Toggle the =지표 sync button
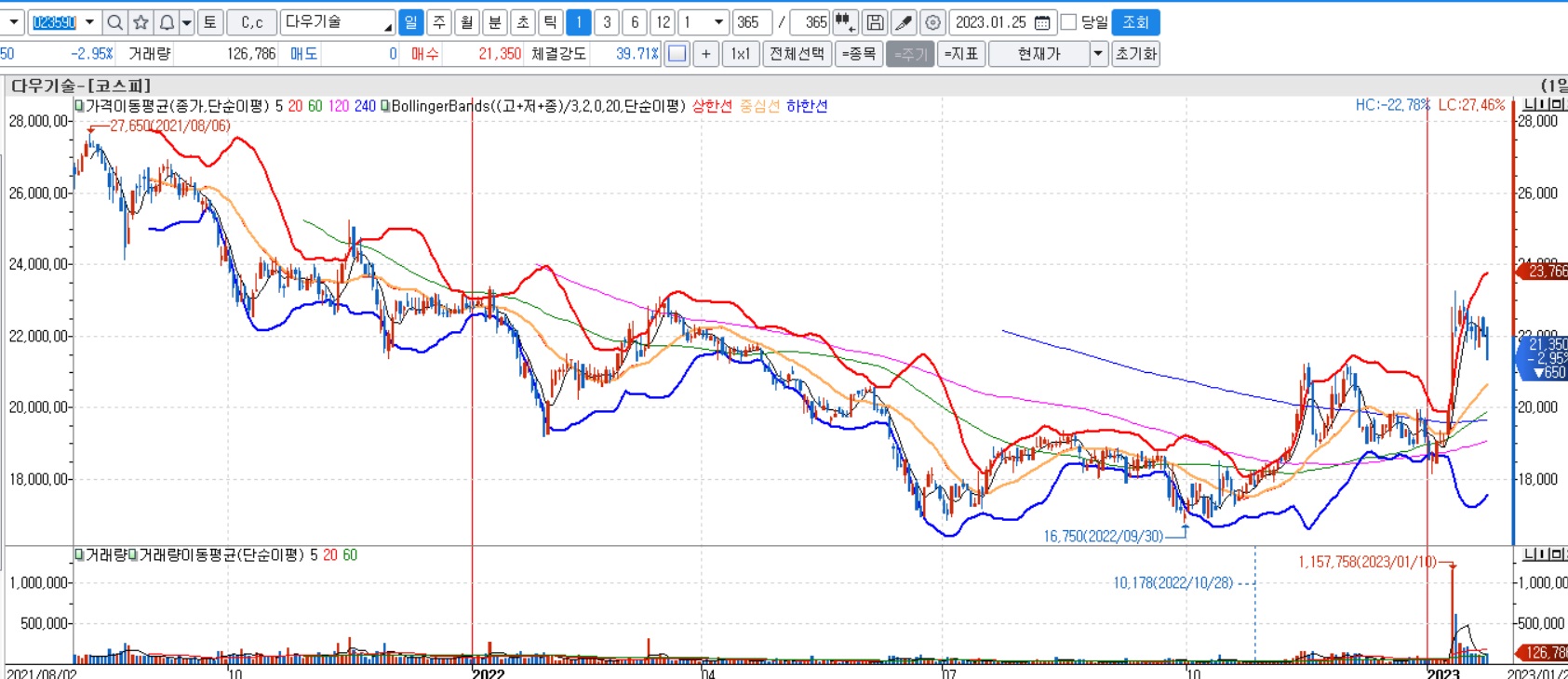 pyautogui.click(x=961, y=54)
